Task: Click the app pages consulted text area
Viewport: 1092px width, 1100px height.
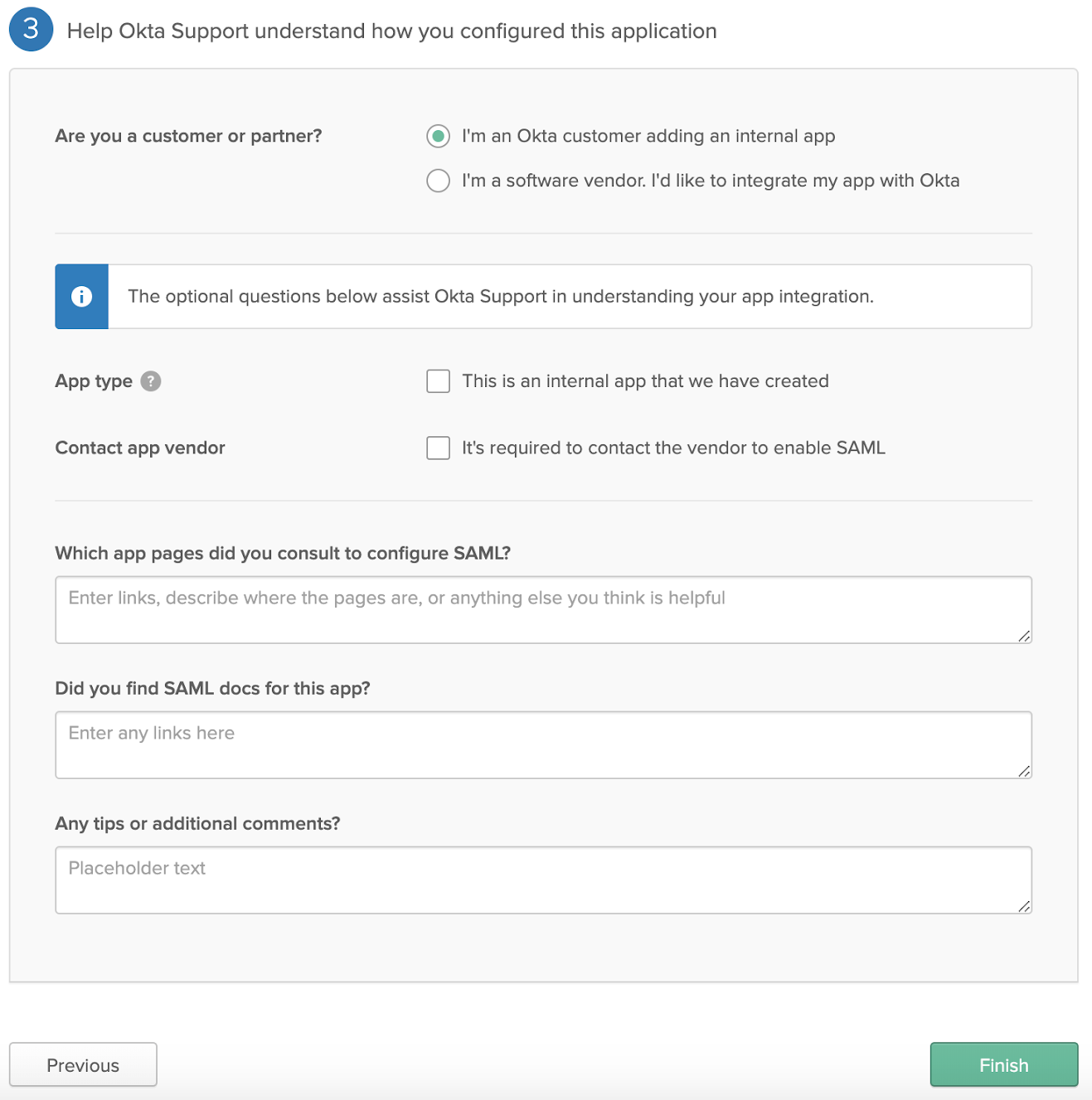Action: (x=543, y=609)
